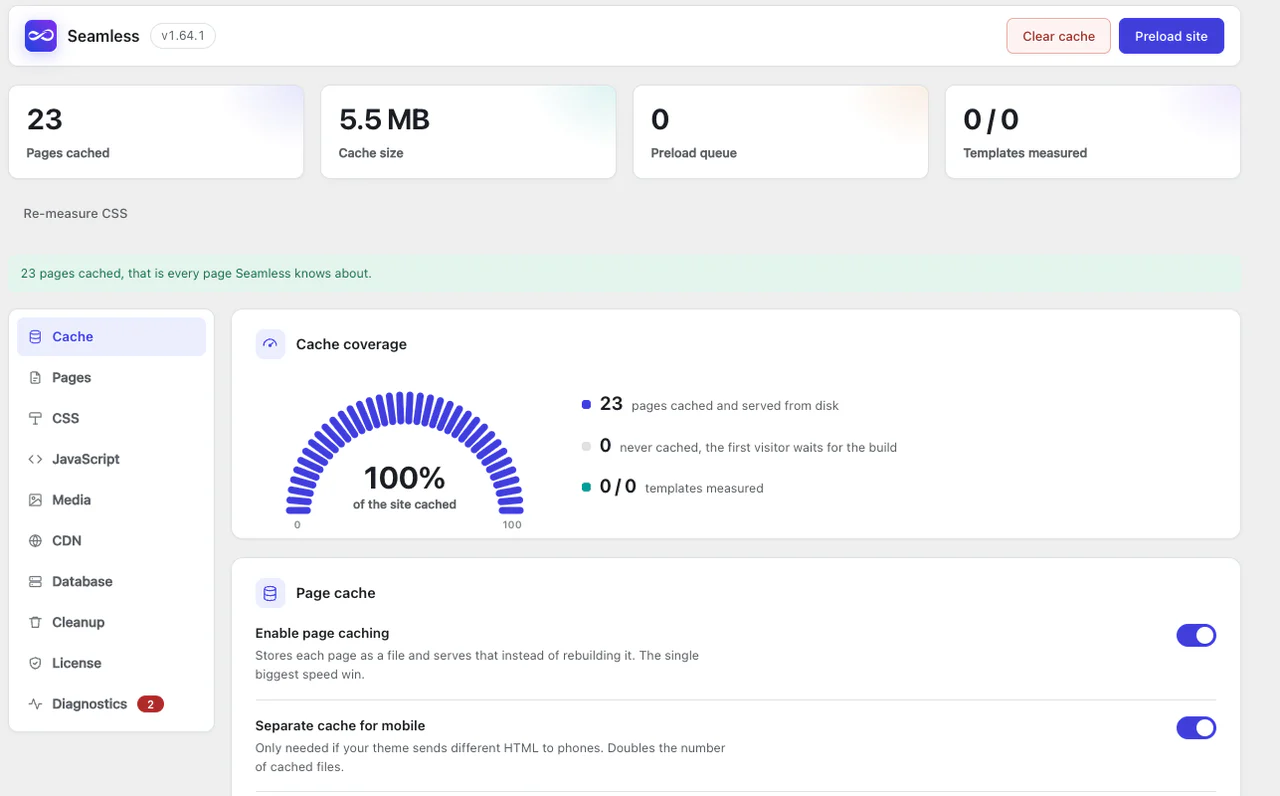Go to the CSS settings tab
The width and height of the screenshot is (1280, 796).
pos(111,419)
